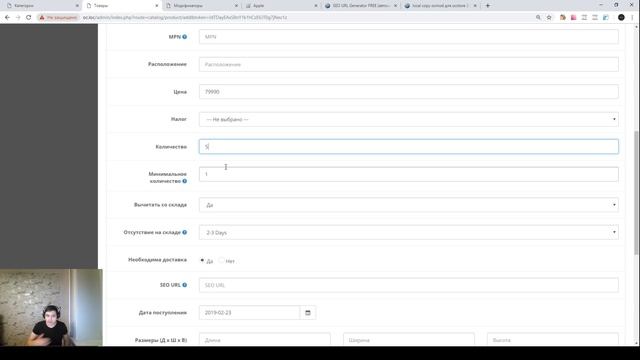Open the Отсутствие на складе dropdown
Viewport: 640px width, 360px height.
point(409,232)
